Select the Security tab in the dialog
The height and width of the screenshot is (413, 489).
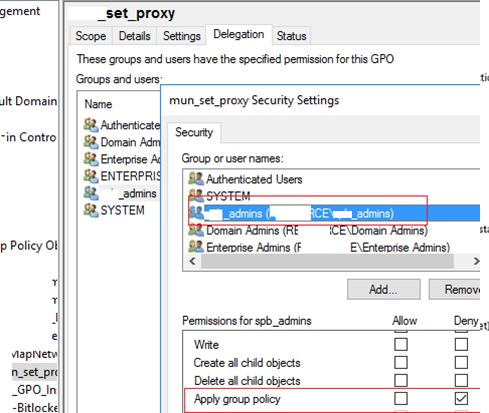194,132
